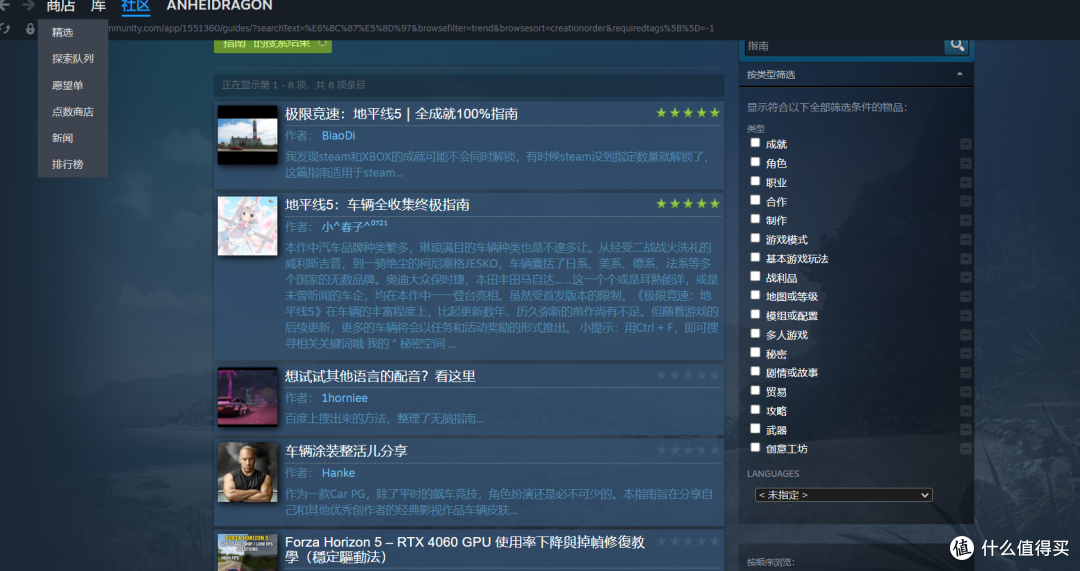Click author name 小^春子^

click(354, 226)
